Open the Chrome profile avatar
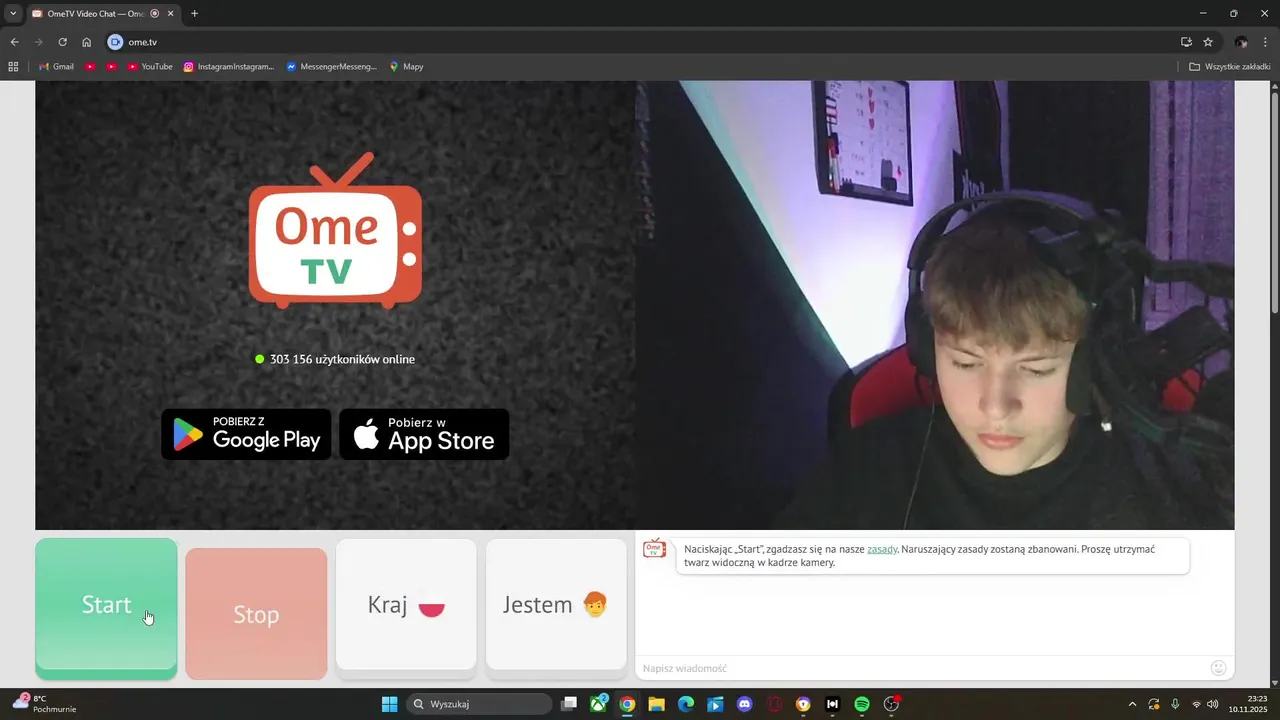1280x720 pixels. [x=1241, y=42]
